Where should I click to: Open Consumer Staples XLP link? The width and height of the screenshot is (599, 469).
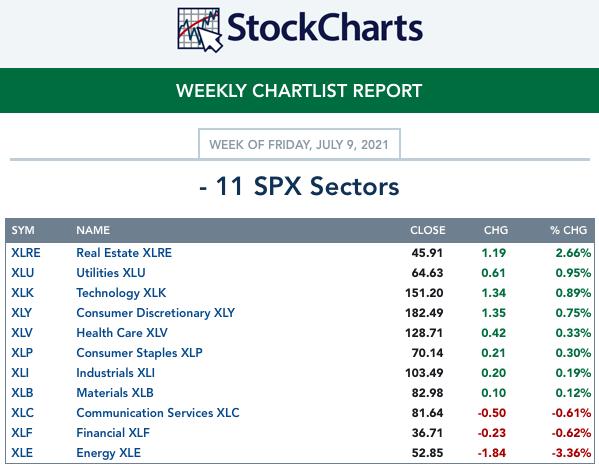point(139,353)
